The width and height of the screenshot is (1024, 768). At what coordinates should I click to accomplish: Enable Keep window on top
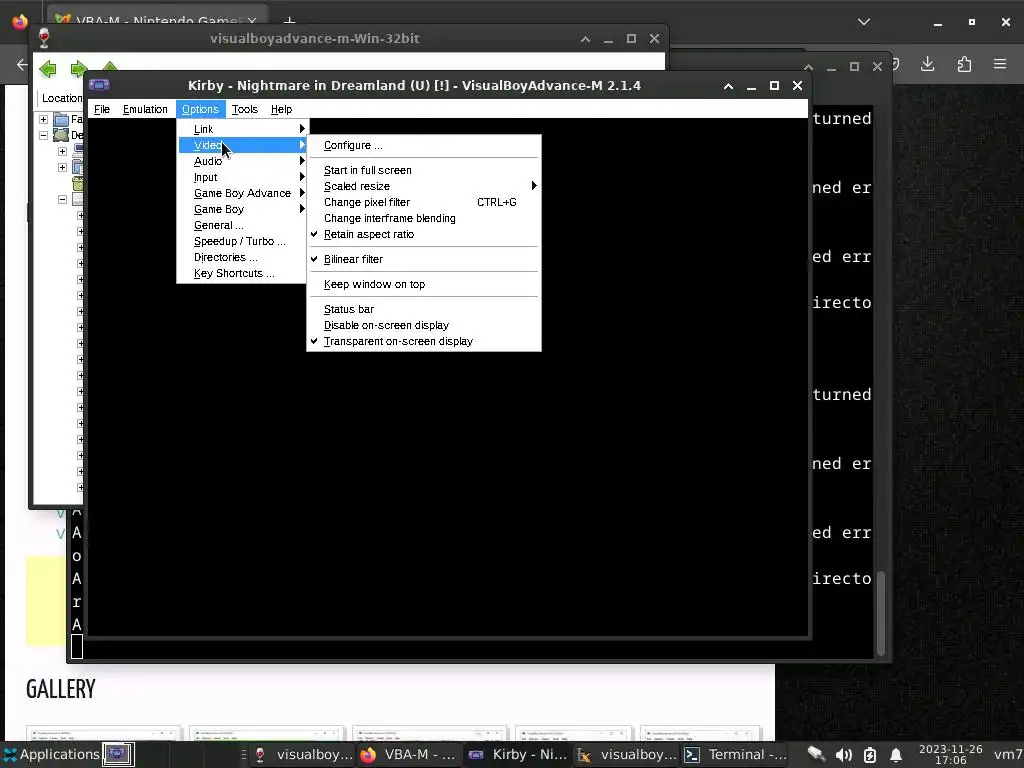pos(424,284)
